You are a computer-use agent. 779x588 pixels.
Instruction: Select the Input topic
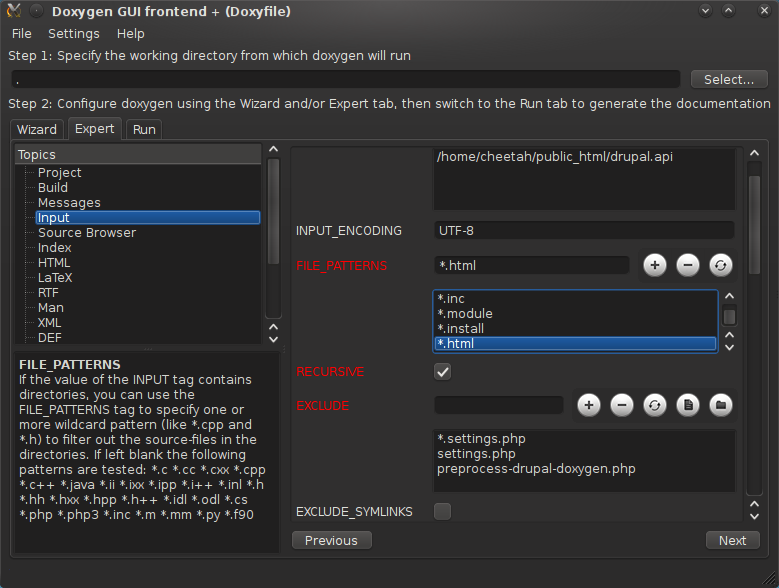pos(148,218)
